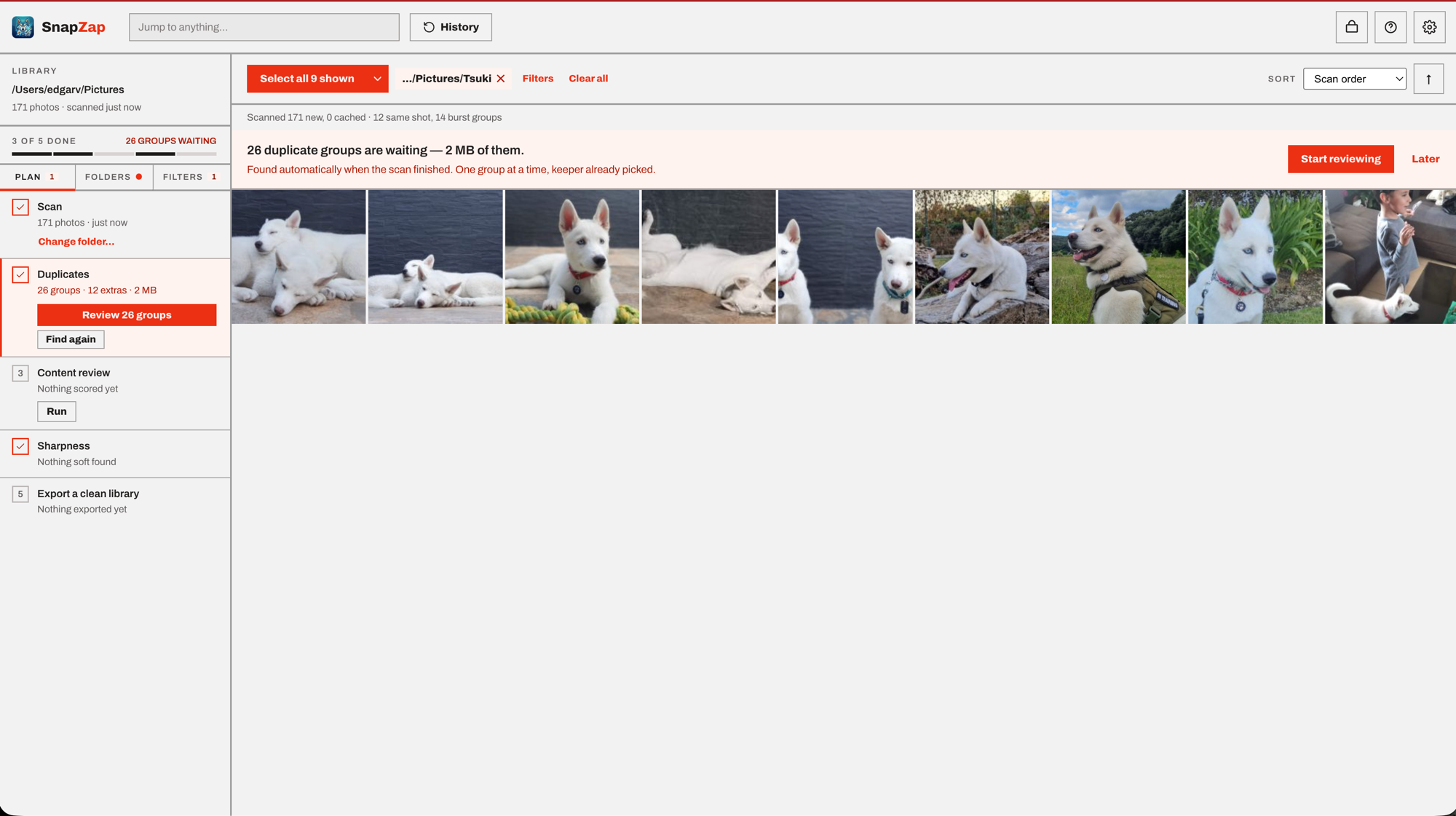
Task: Toggle the Sharpness step checkbox
Action: [20, 446]
